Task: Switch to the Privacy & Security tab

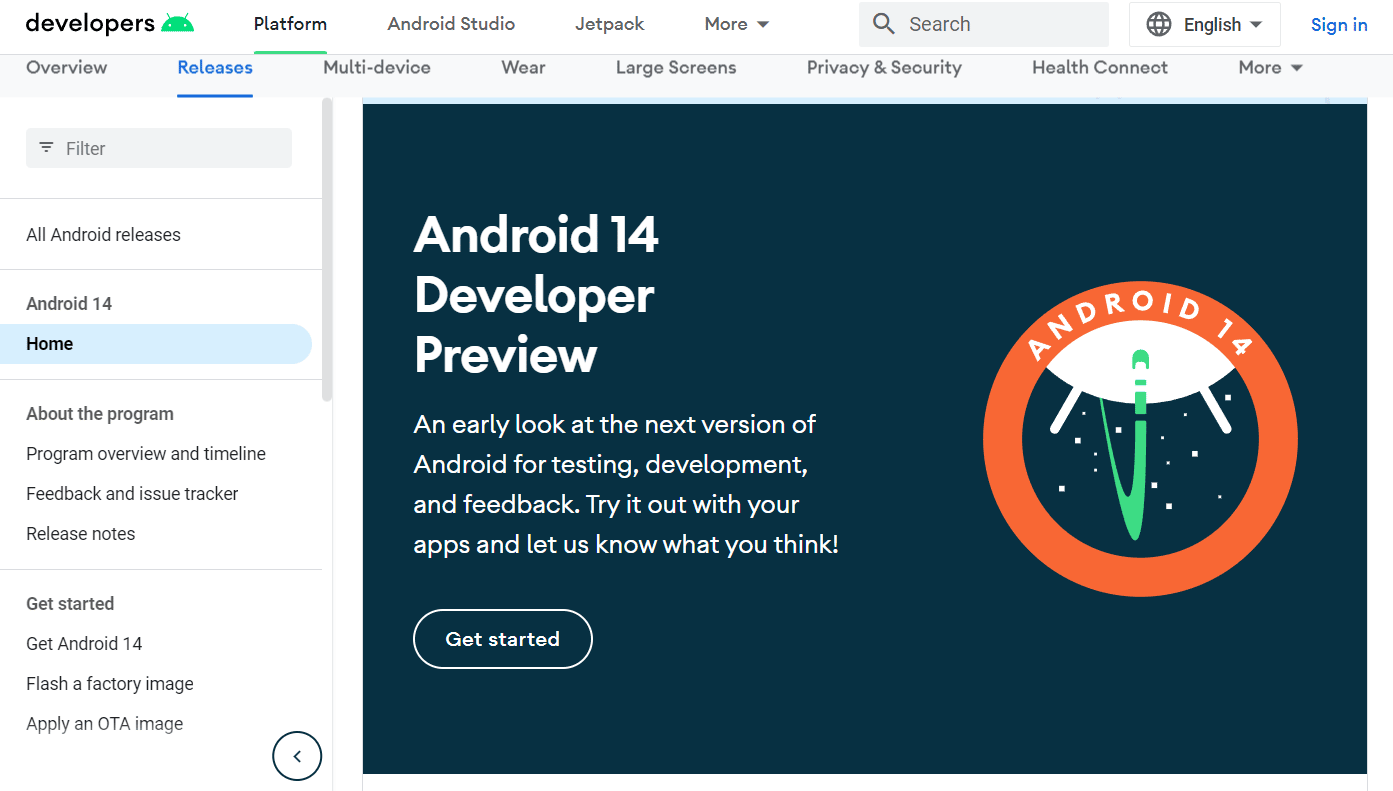Action: [x=884, y=68]
